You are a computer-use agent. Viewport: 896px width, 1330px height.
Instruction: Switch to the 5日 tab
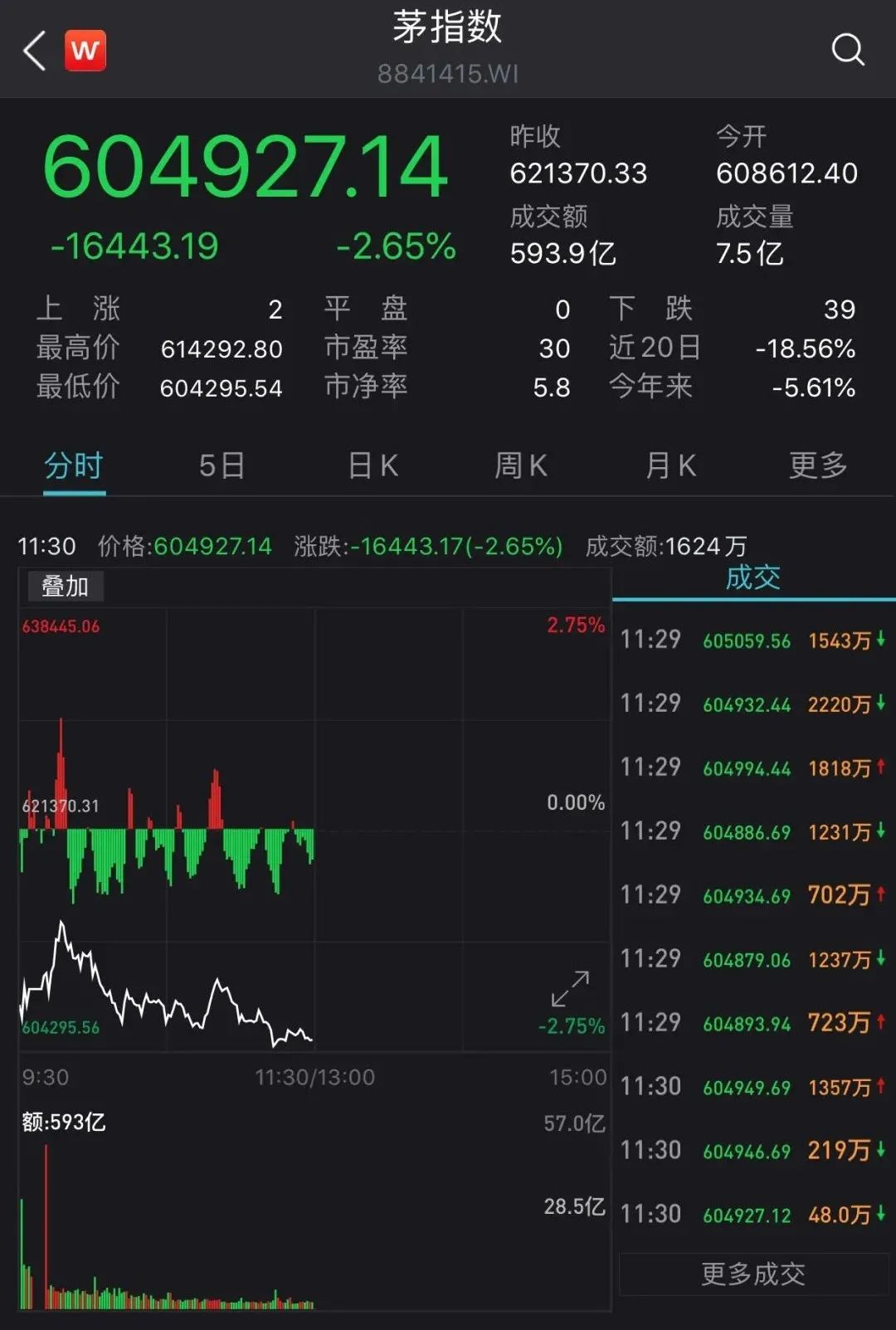[x=222, y=465]
